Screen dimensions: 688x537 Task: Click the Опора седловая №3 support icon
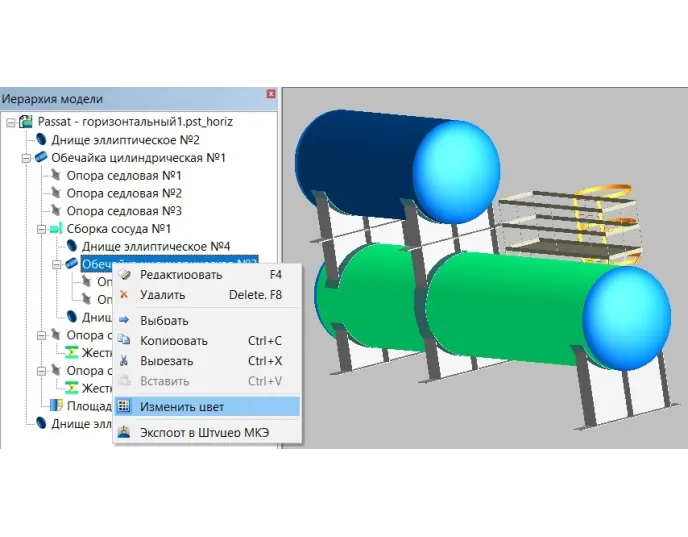56,211
